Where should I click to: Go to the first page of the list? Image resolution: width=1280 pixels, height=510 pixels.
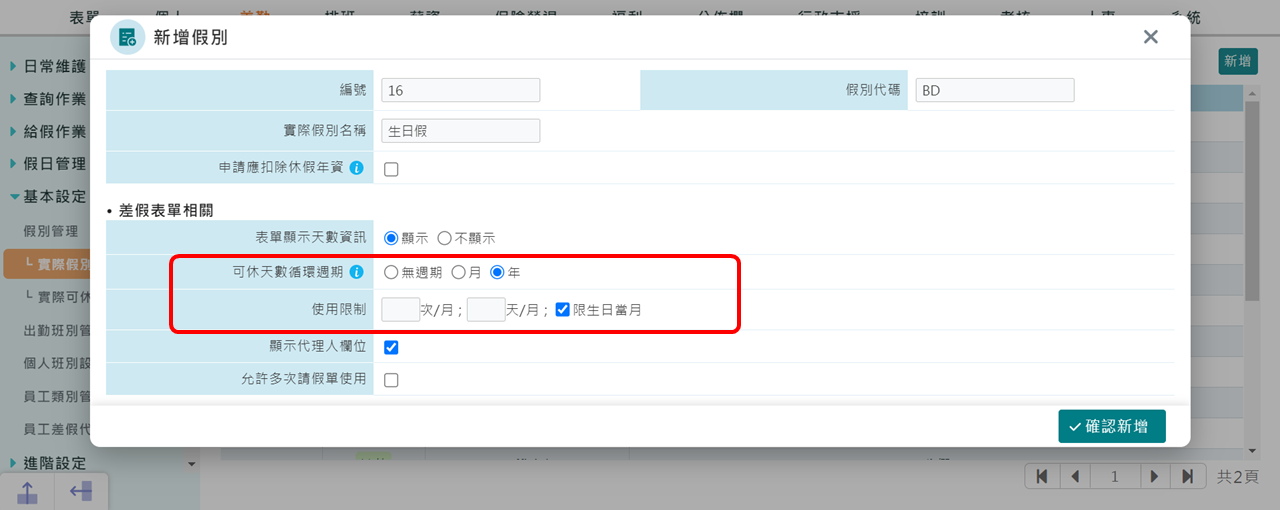pos(1042,476)
